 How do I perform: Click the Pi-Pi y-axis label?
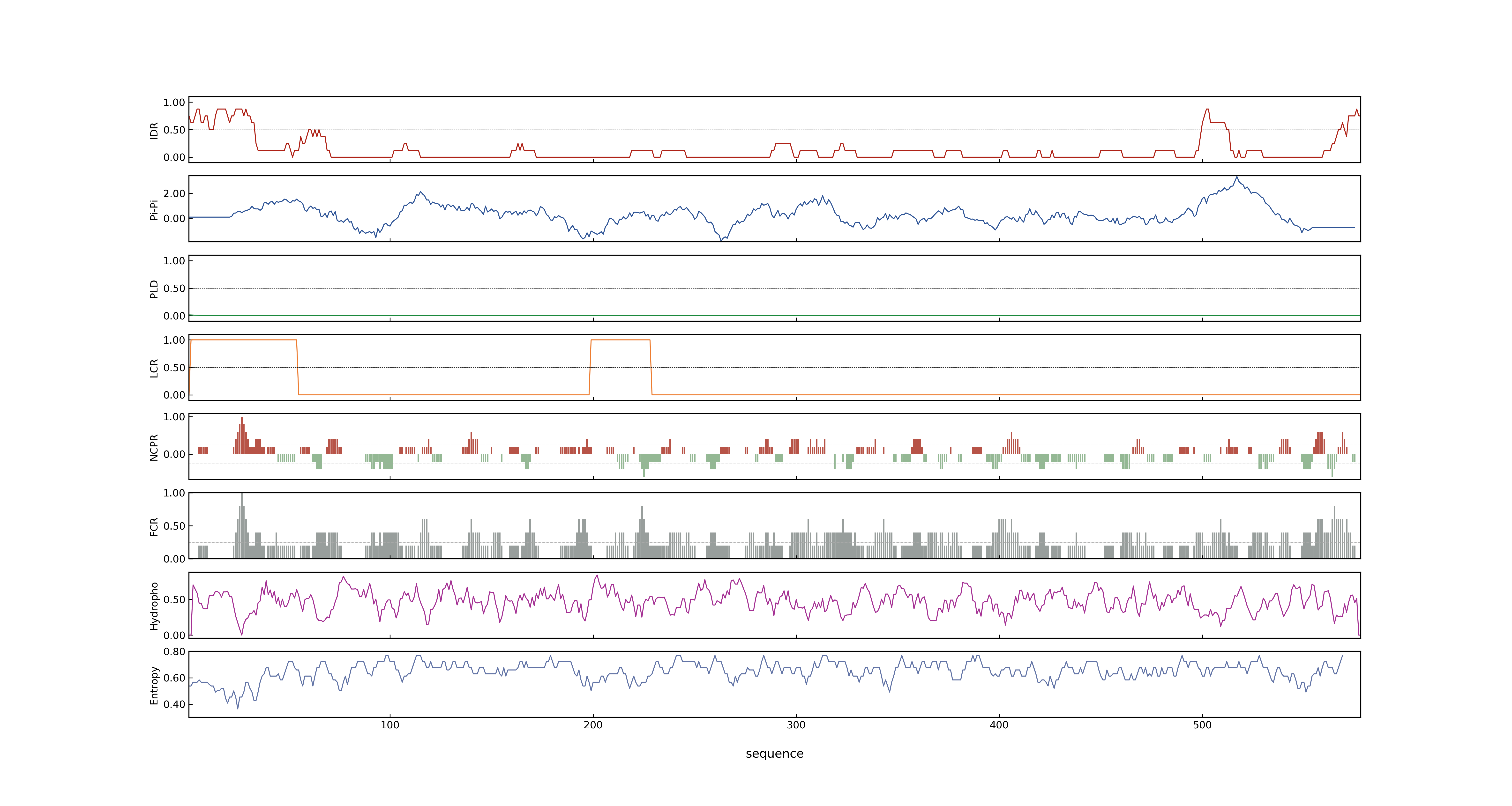(154, 209)
